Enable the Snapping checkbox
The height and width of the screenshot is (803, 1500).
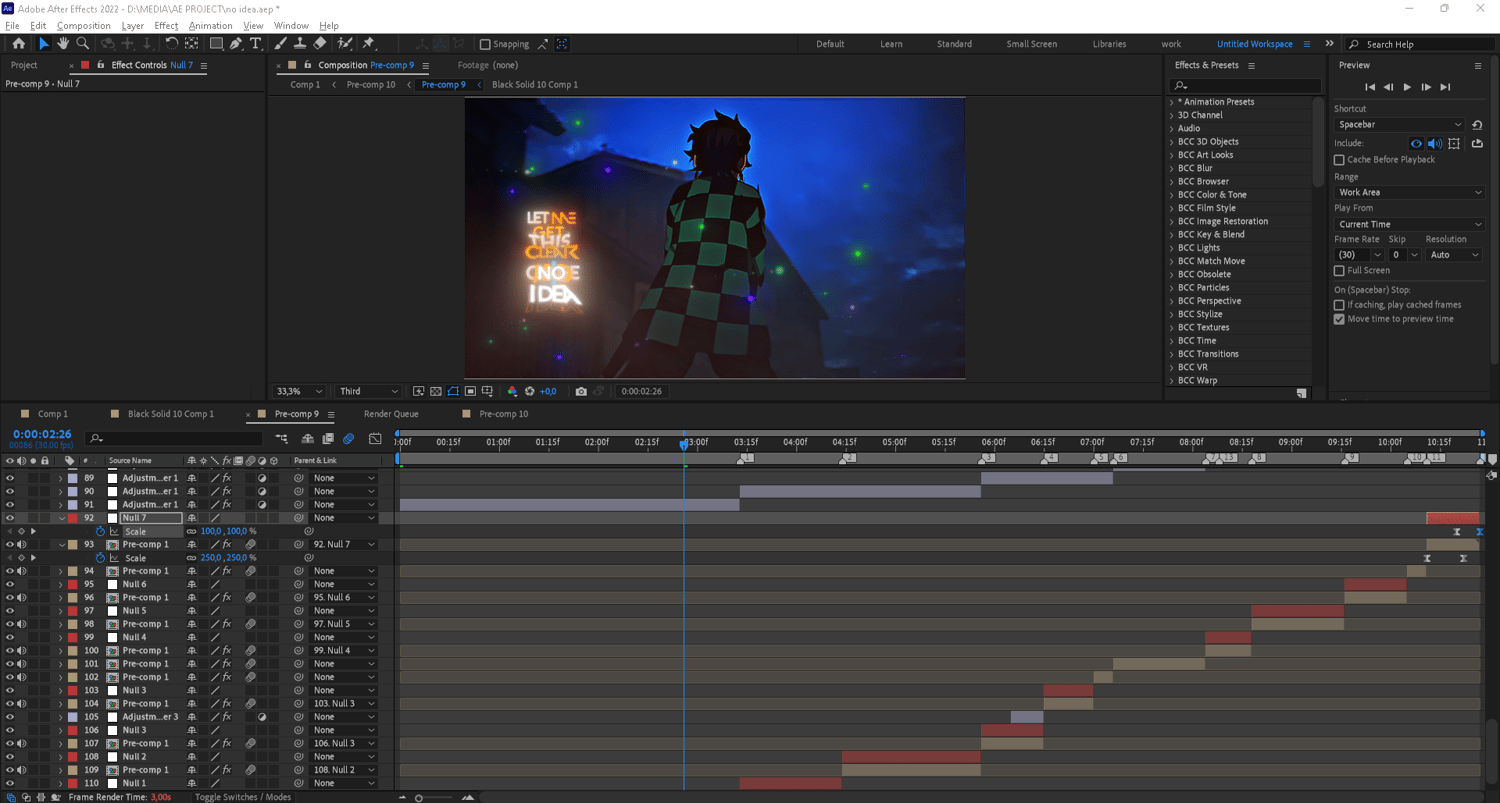click(x=485, y=44)
